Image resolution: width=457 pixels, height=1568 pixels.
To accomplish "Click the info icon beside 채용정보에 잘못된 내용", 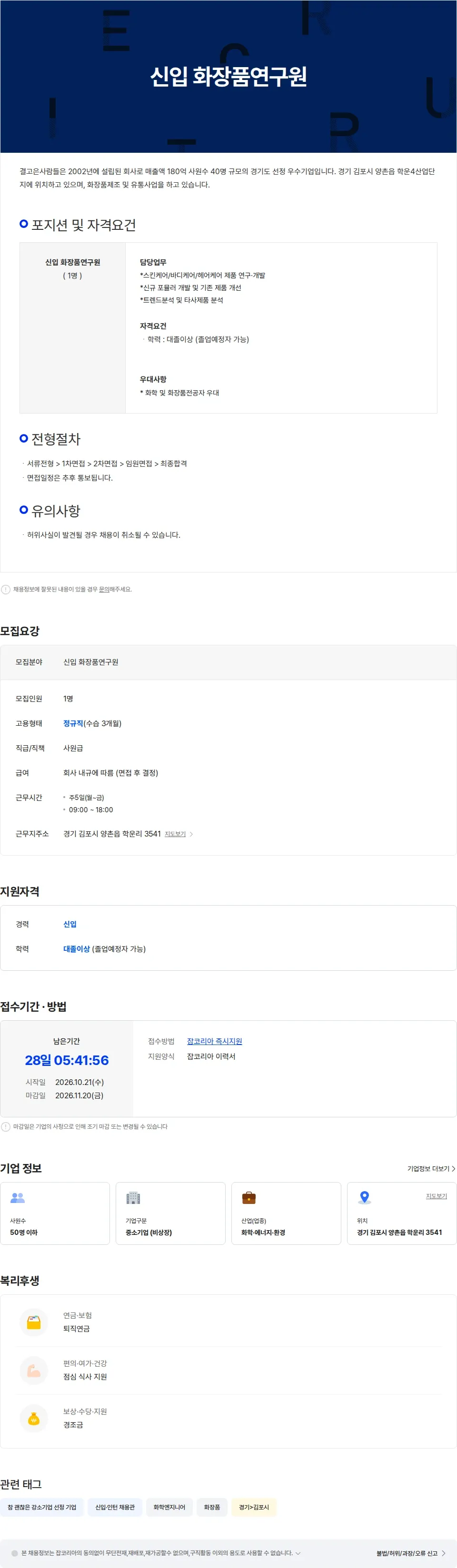I will tap(6, 589).
